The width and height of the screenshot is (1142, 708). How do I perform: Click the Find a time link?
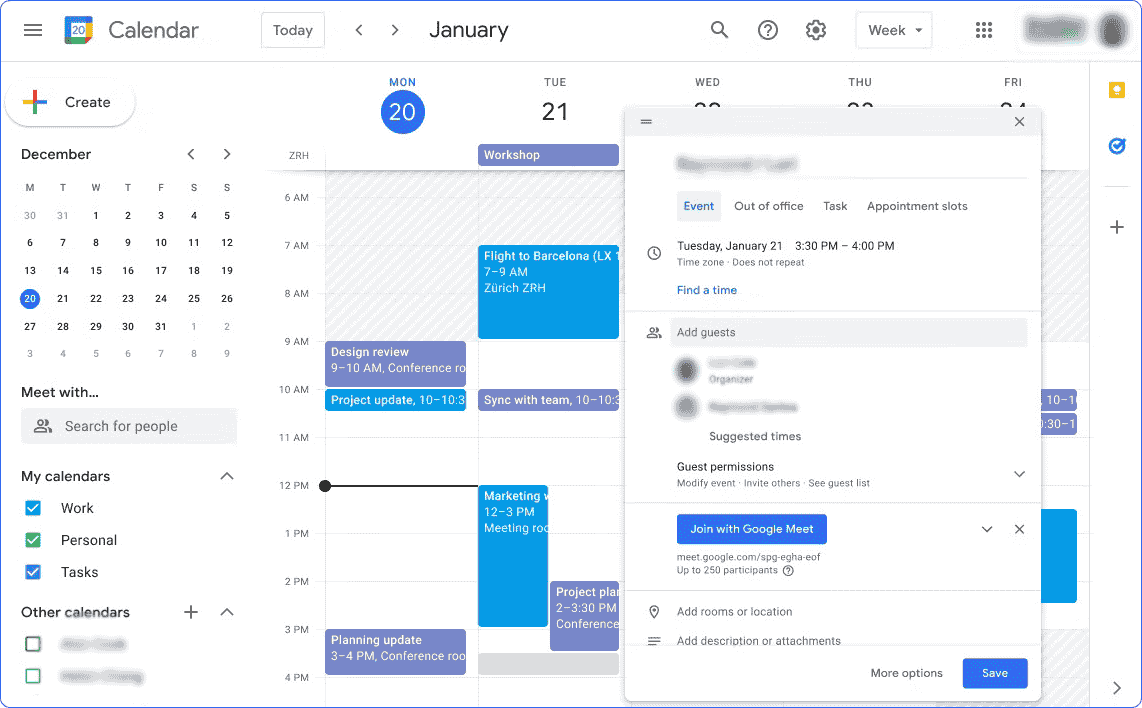pos(706,290)
